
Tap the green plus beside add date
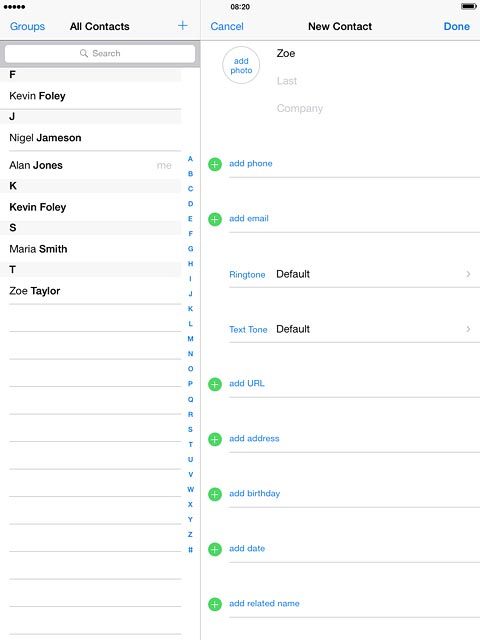(215, 549)
